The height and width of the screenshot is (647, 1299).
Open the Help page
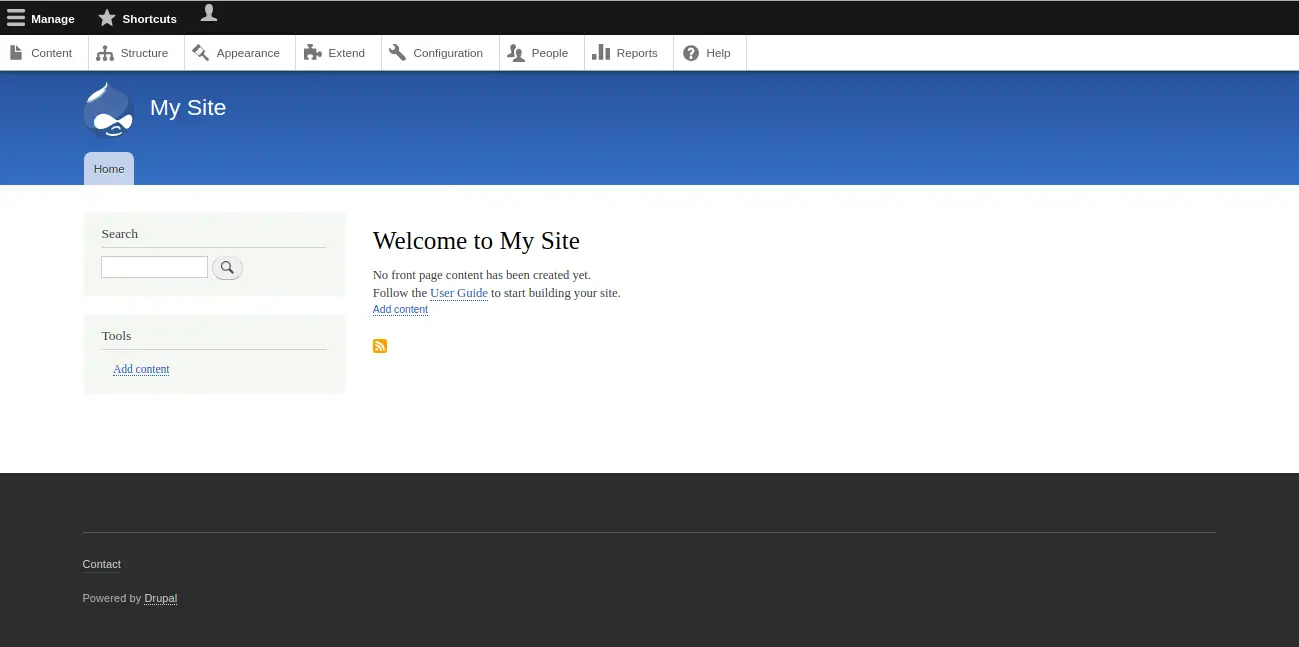(x=708, y=53)
